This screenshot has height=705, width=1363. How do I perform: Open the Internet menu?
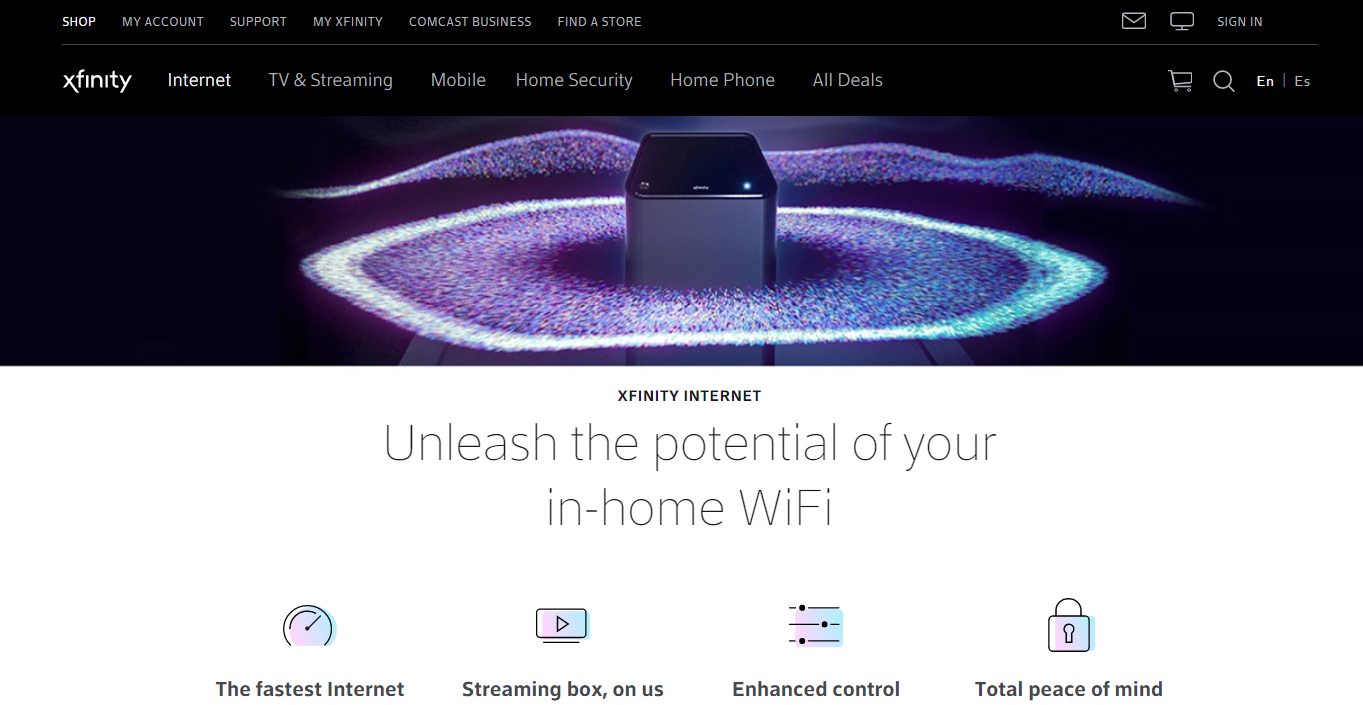click(199, 80)
